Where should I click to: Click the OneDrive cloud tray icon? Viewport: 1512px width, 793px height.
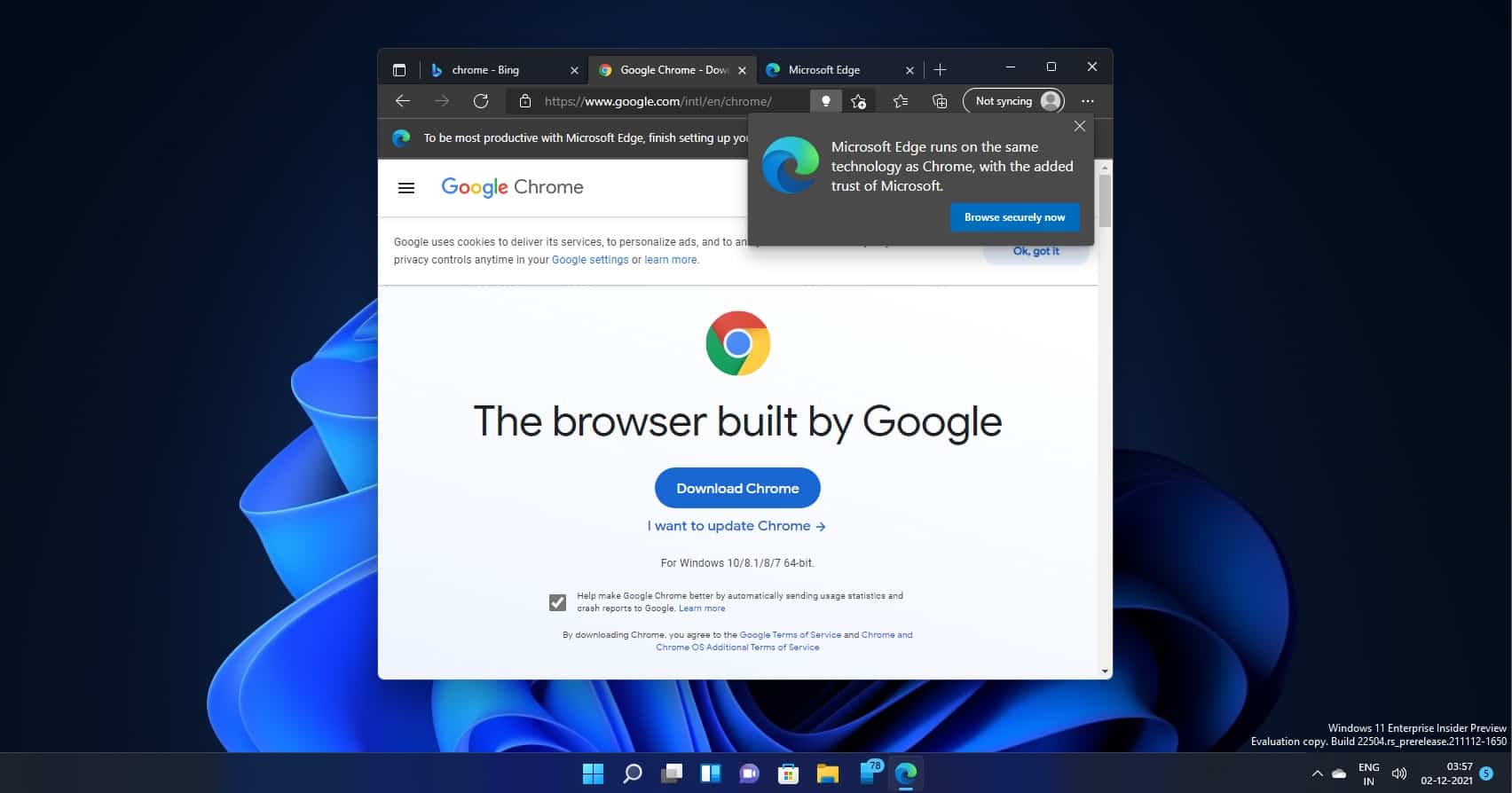1339,774
